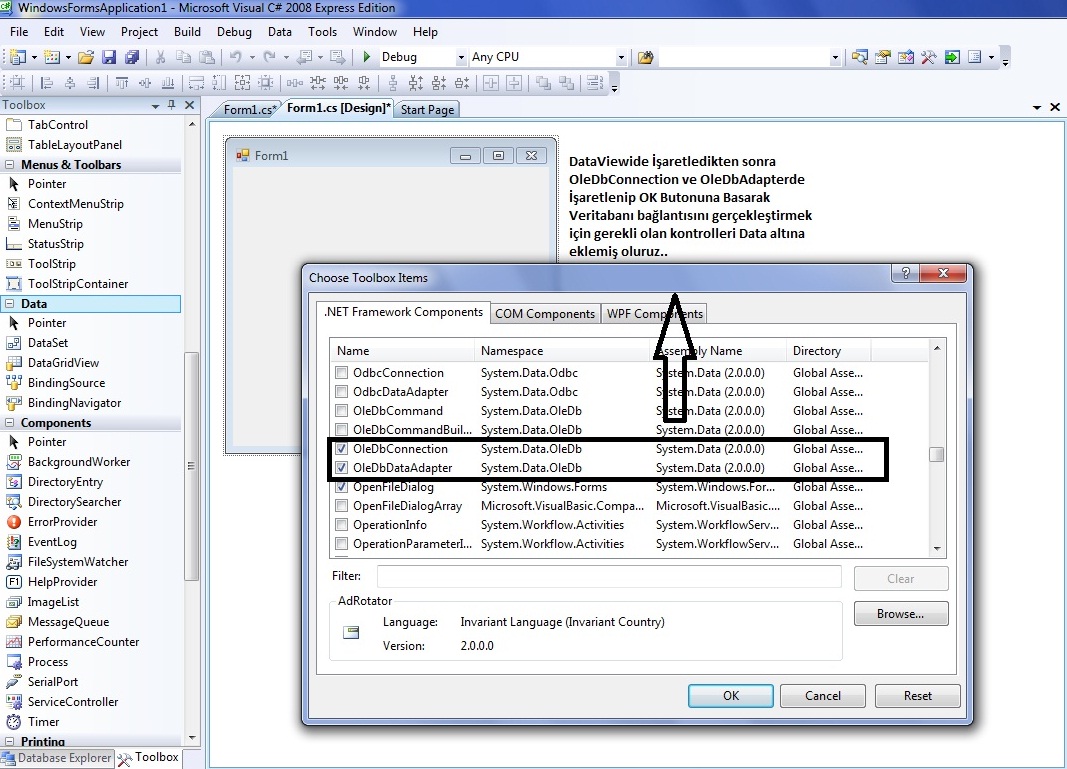Viewport: 1067px width, 769px height.
Task: Switch to the COM Components tab
Action: [545, 314]
